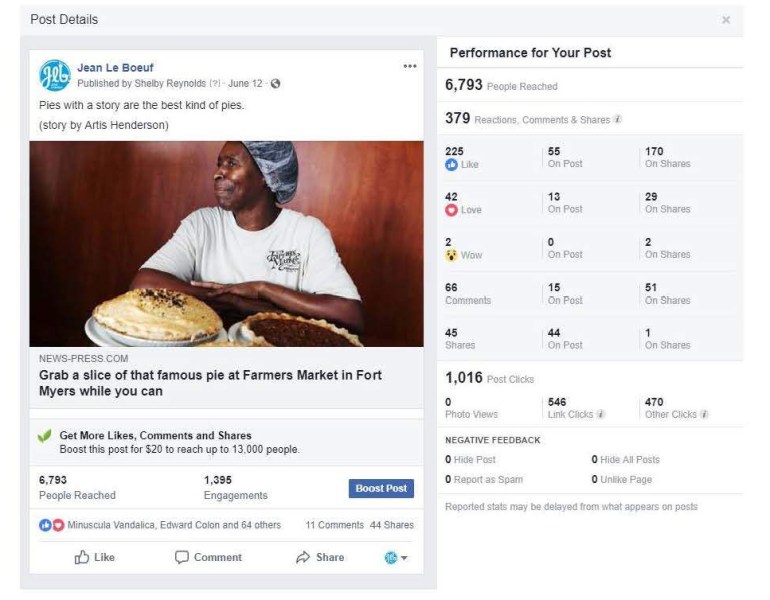Click the blue Like reaction icon in Performance
The height and width of the screenshot is (600, 770).
click(451, 164)
